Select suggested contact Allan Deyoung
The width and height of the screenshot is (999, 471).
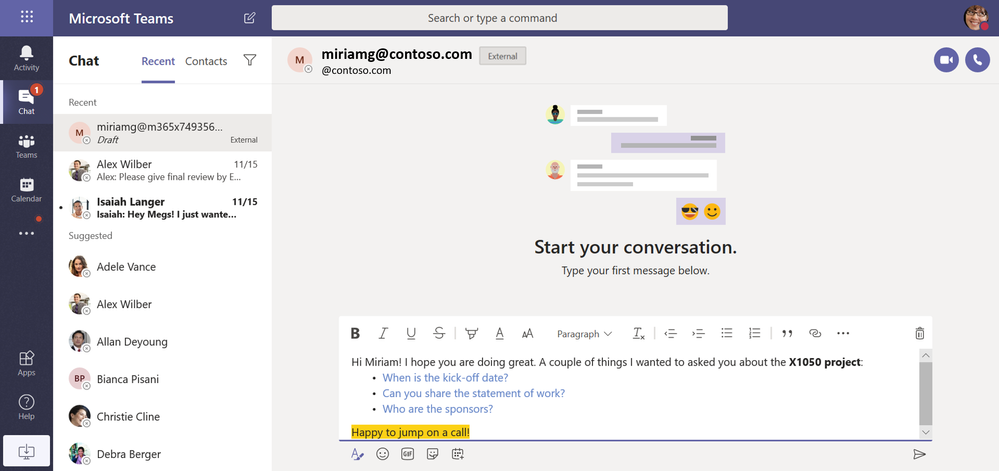coord(162,342)
